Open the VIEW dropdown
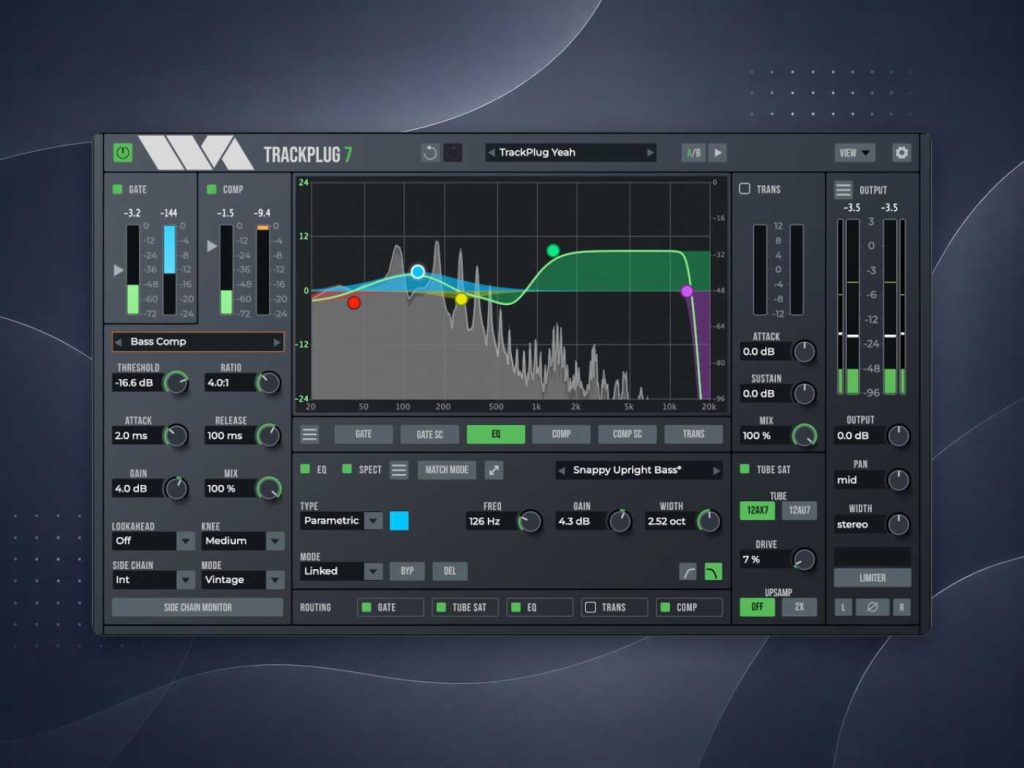1024x768 pixels. [855, 153]
